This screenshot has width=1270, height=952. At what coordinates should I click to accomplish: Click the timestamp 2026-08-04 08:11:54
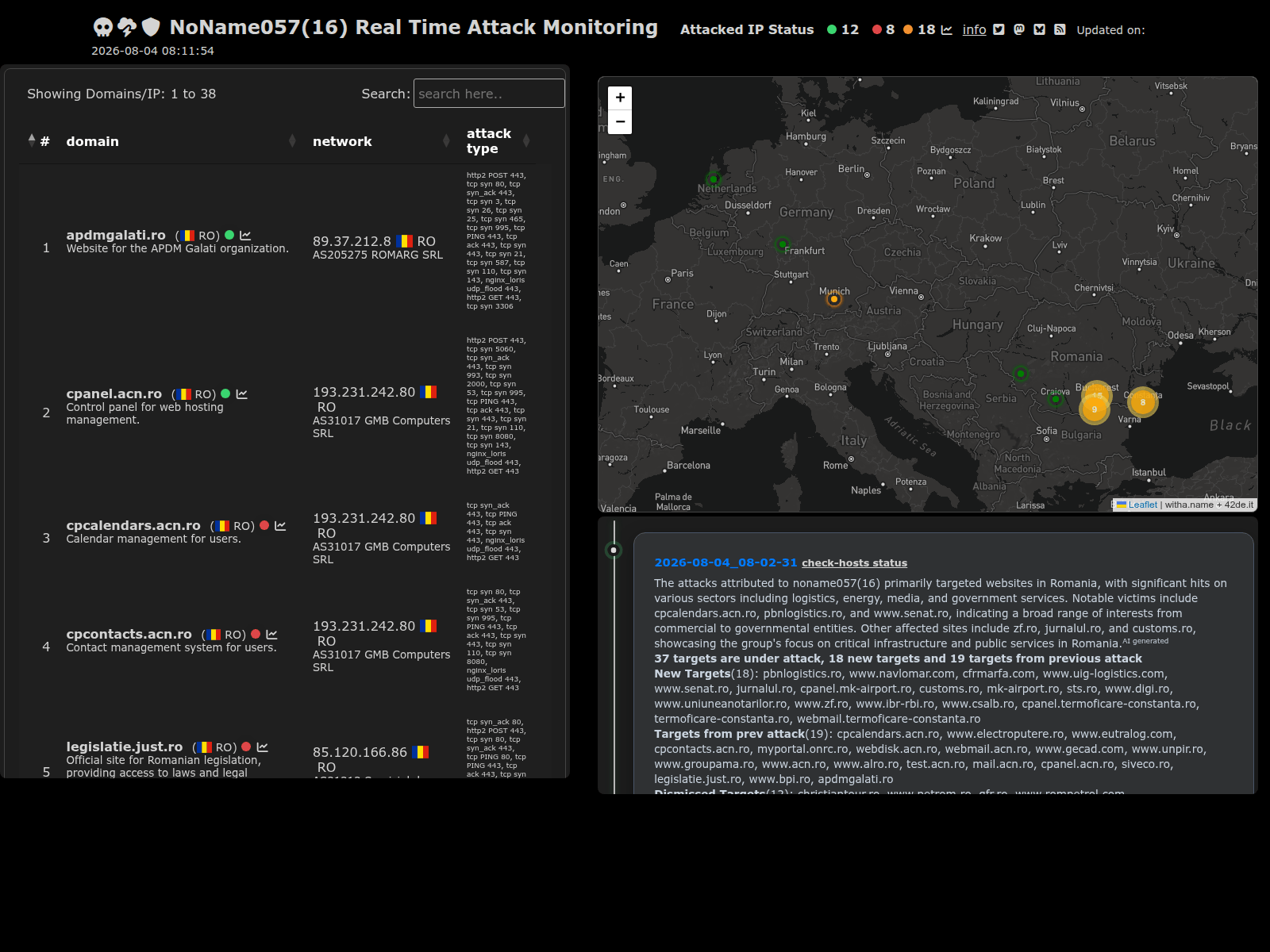(x=152, y=51)
